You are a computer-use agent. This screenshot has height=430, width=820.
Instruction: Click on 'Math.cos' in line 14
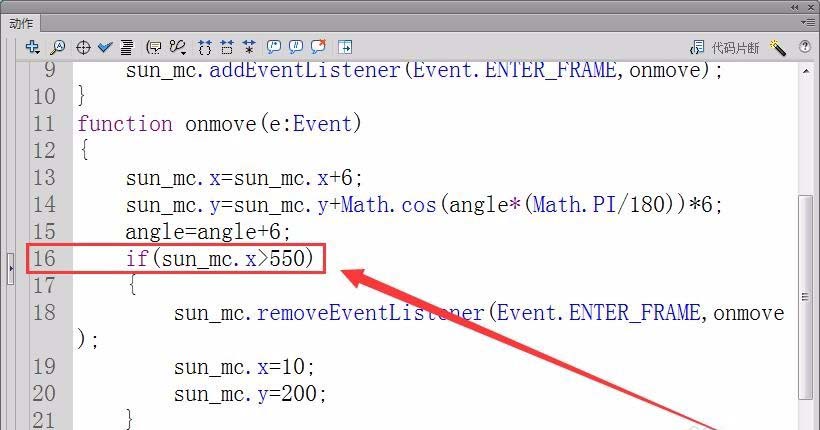click(x=389, y=205)
